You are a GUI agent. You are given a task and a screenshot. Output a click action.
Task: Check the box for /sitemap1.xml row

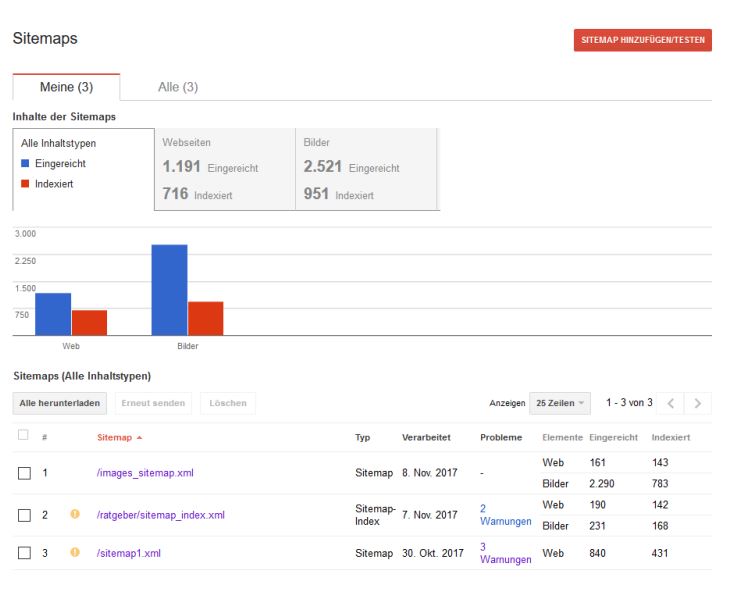tap(24, 553)
